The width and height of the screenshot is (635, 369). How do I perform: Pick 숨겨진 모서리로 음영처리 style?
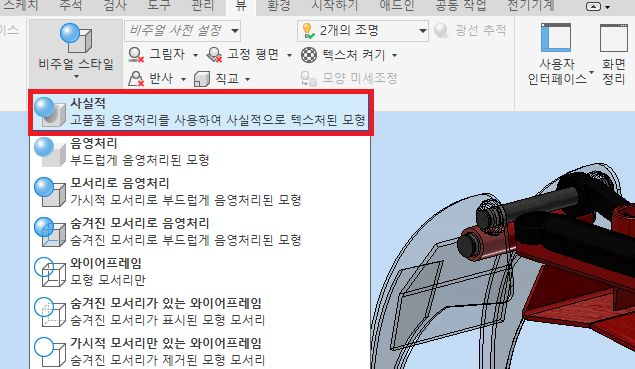coord(200,232)
